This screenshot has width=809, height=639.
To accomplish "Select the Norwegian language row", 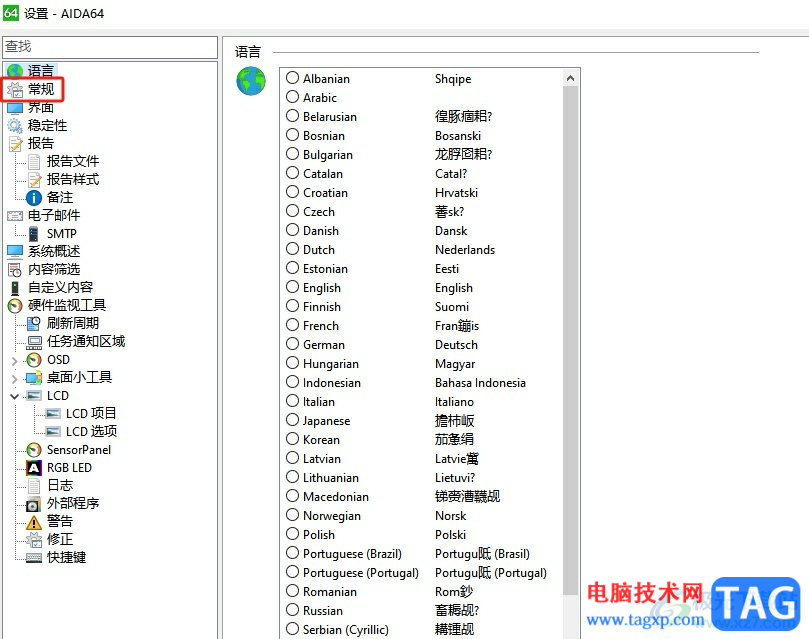I will 423,515.
